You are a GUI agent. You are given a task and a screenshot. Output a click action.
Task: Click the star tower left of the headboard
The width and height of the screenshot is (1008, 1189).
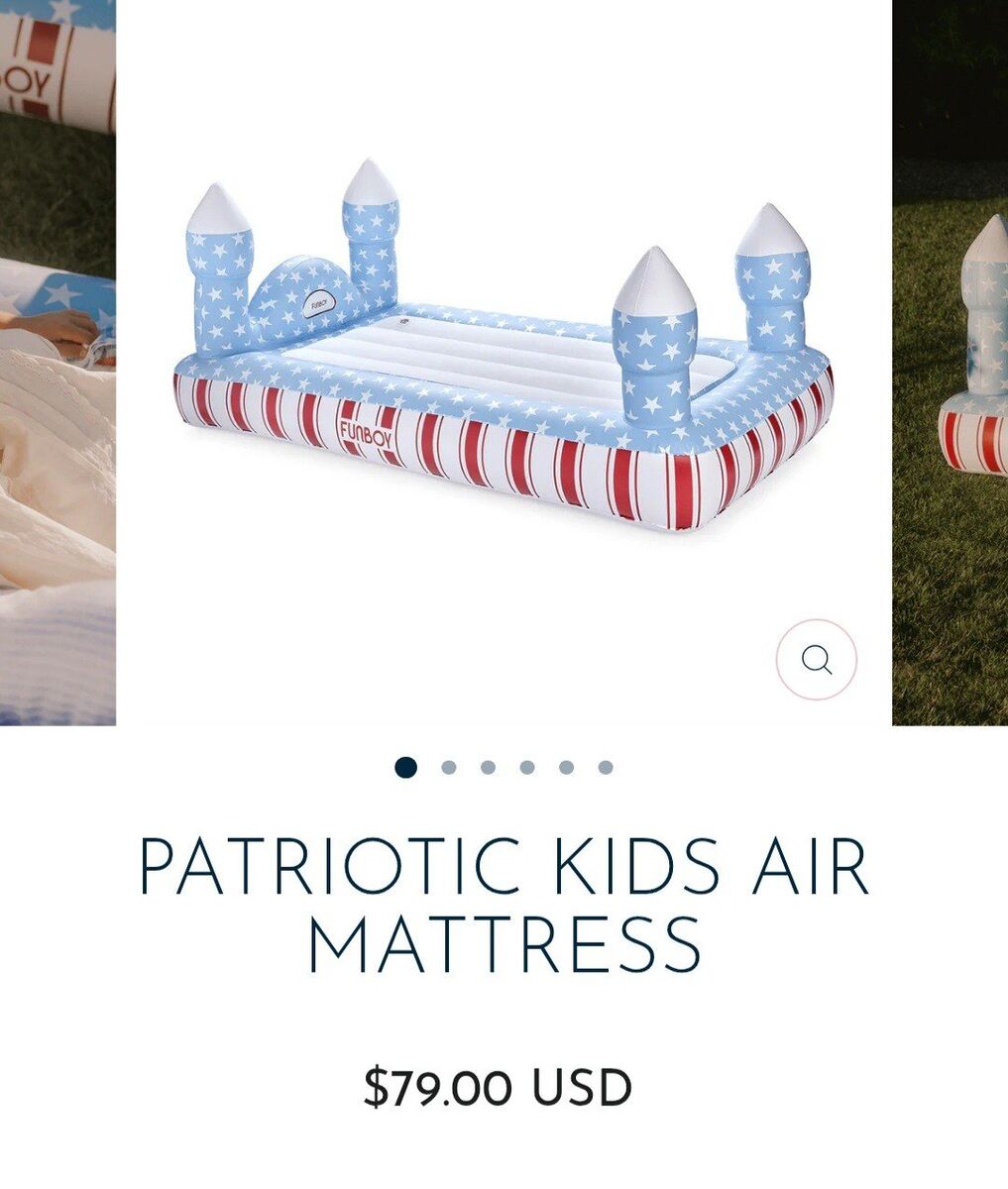tap(218, 270)
